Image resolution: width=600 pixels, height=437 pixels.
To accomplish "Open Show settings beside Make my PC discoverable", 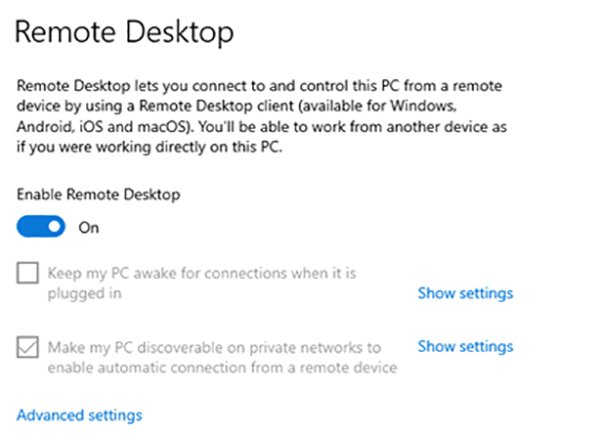I will [x=465, y=346].
